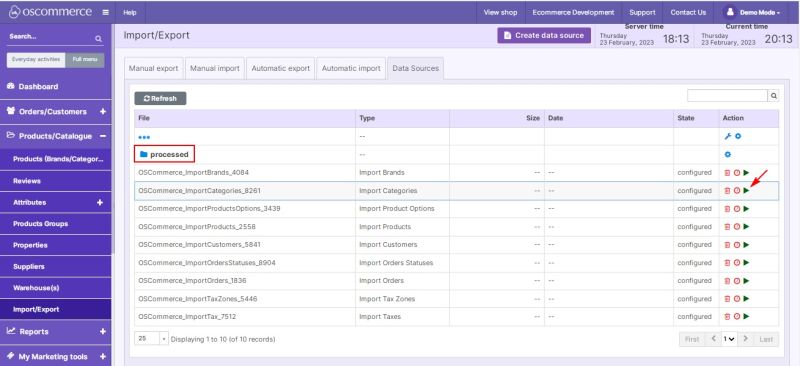Switch to the Automatic import tab
The image size is (800, 366).
click(x=351, y=68)
